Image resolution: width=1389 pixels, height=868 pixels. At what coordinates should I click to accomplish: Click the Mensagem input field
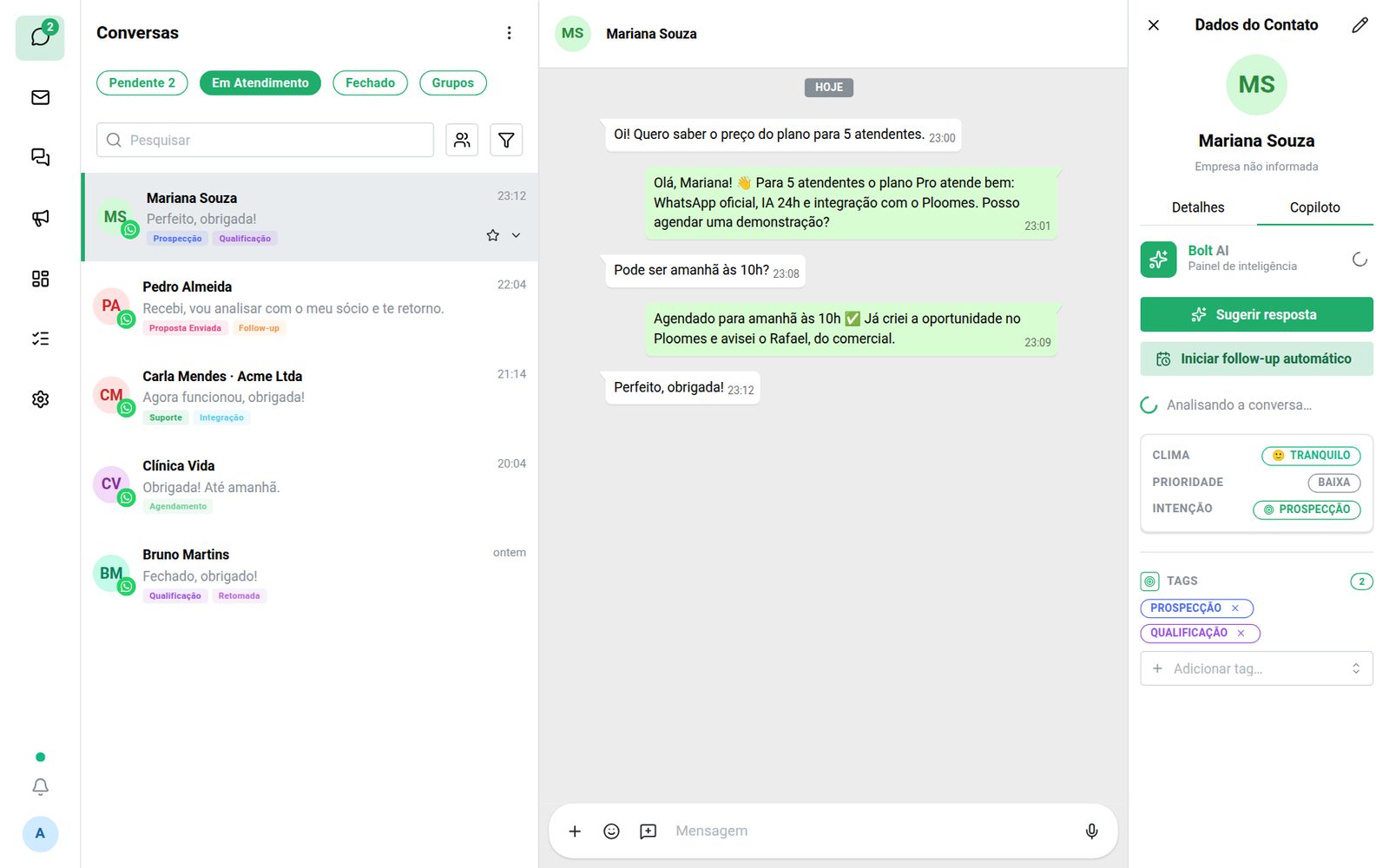click(x=871, y=832)
